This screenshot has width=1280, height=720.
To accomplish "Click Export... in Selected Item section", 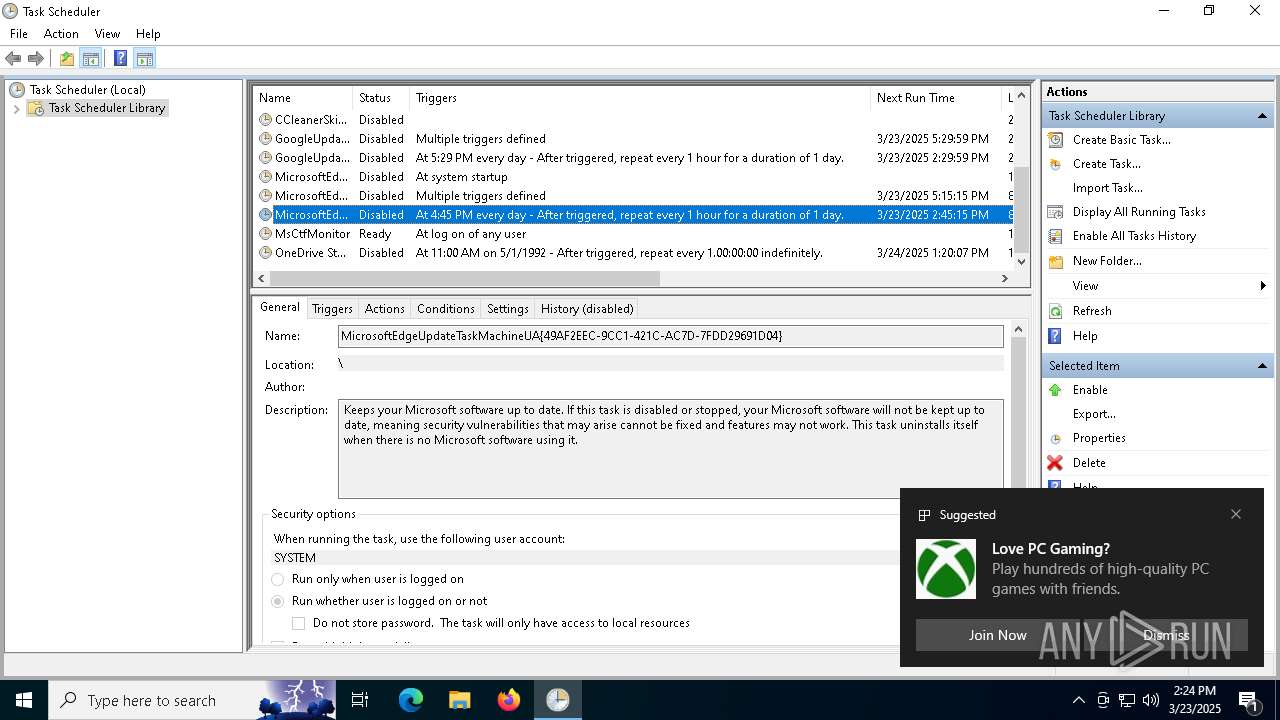I will click(1094, 414).
